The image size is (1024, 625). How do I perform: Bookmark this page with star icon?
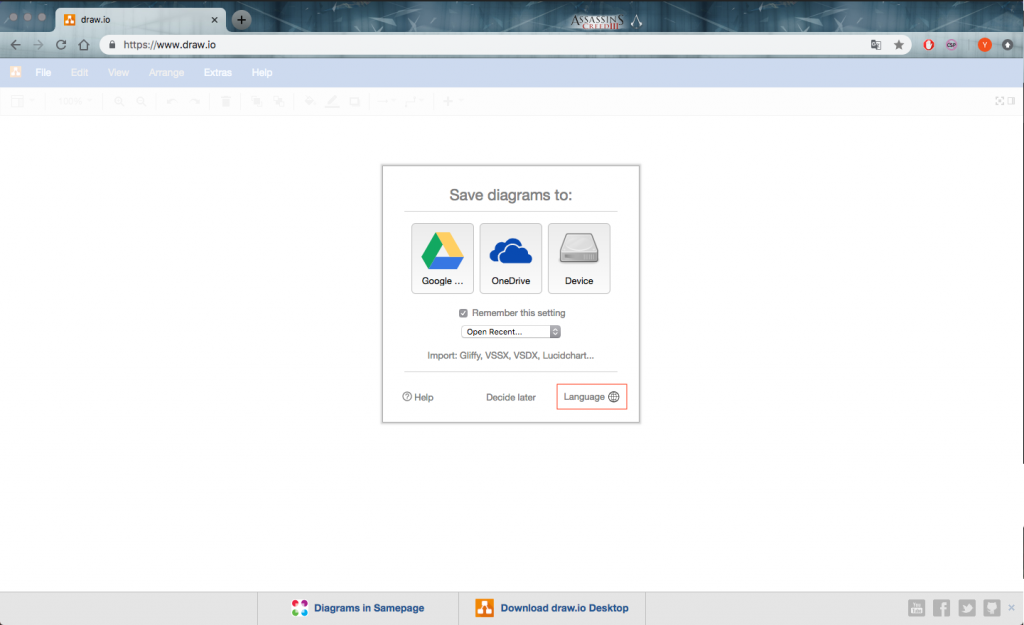[899, 44]
